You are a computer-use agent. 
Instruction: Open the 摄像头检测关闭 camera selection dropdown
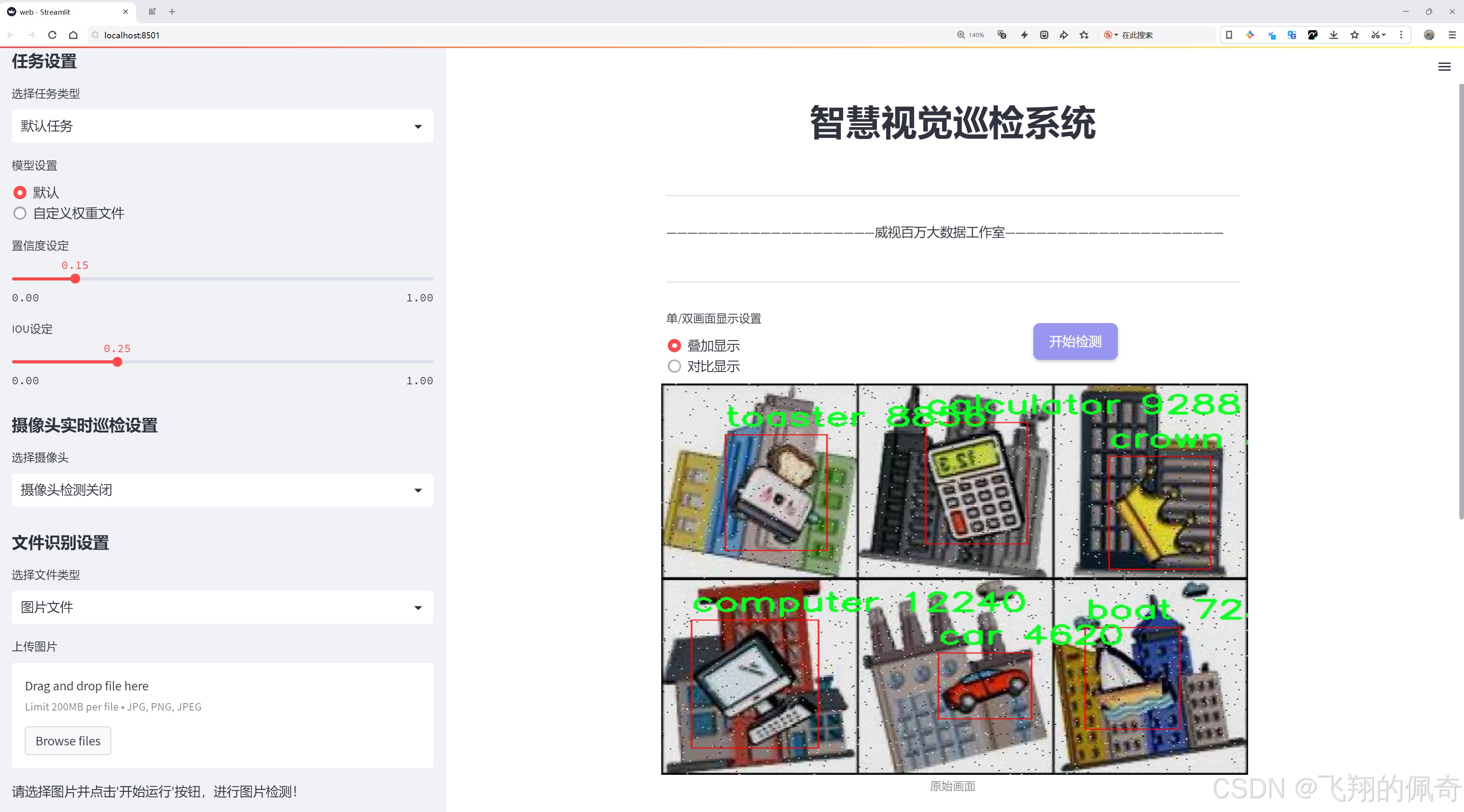(x=222, y=489)
